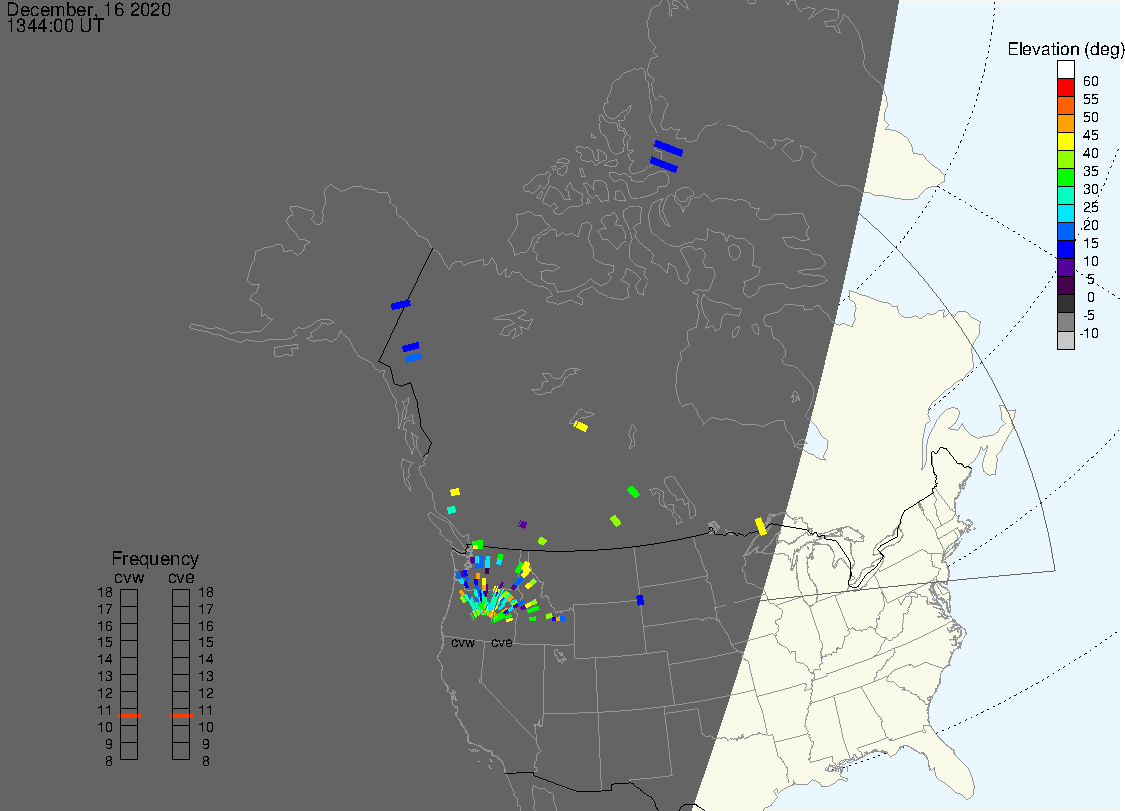1125x811 pixels.
Task: Click the "Frequency" scale heading
Action: 155,558
